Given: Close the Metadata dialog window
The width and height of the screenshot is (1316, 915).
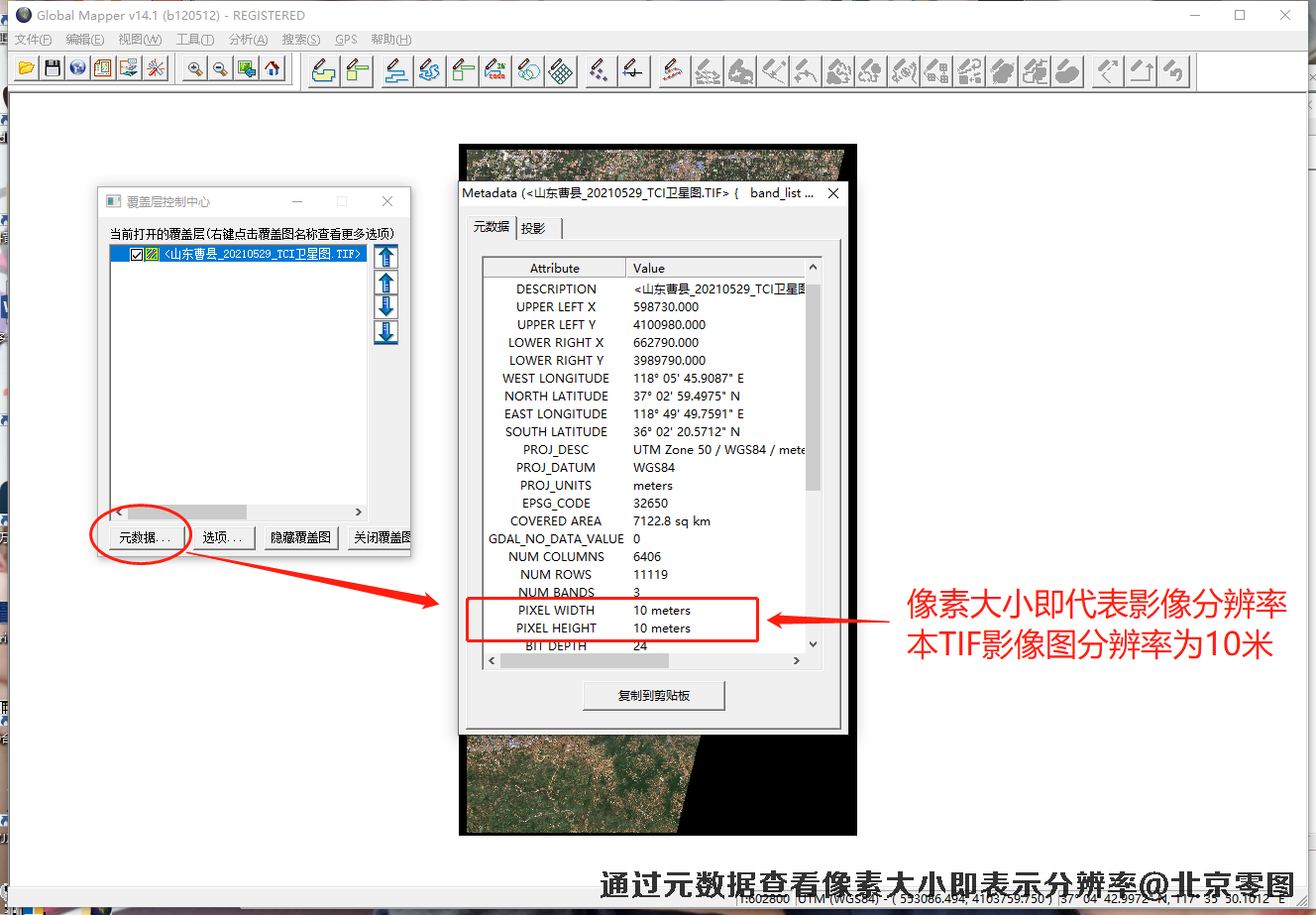Looking at the screenshot, I should pos(833,193).
